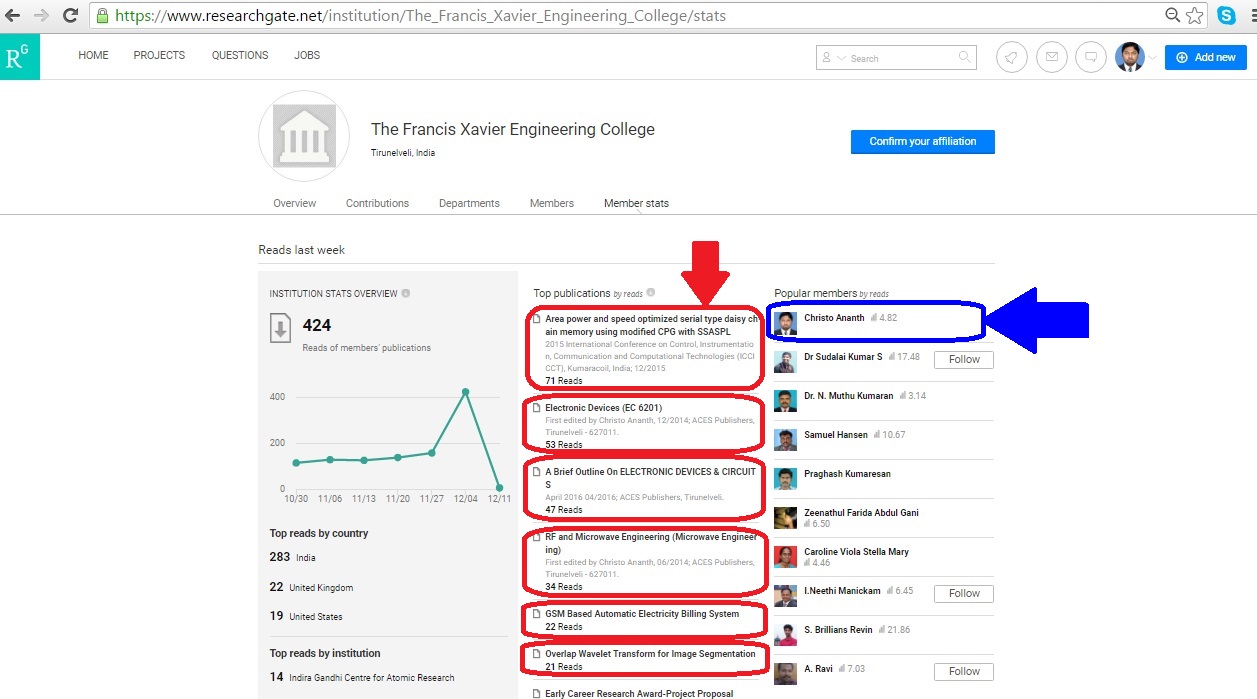Open Area power and speed optimized publication
The height and width of the screenshot is (699, 1257).
click(651, 324)
